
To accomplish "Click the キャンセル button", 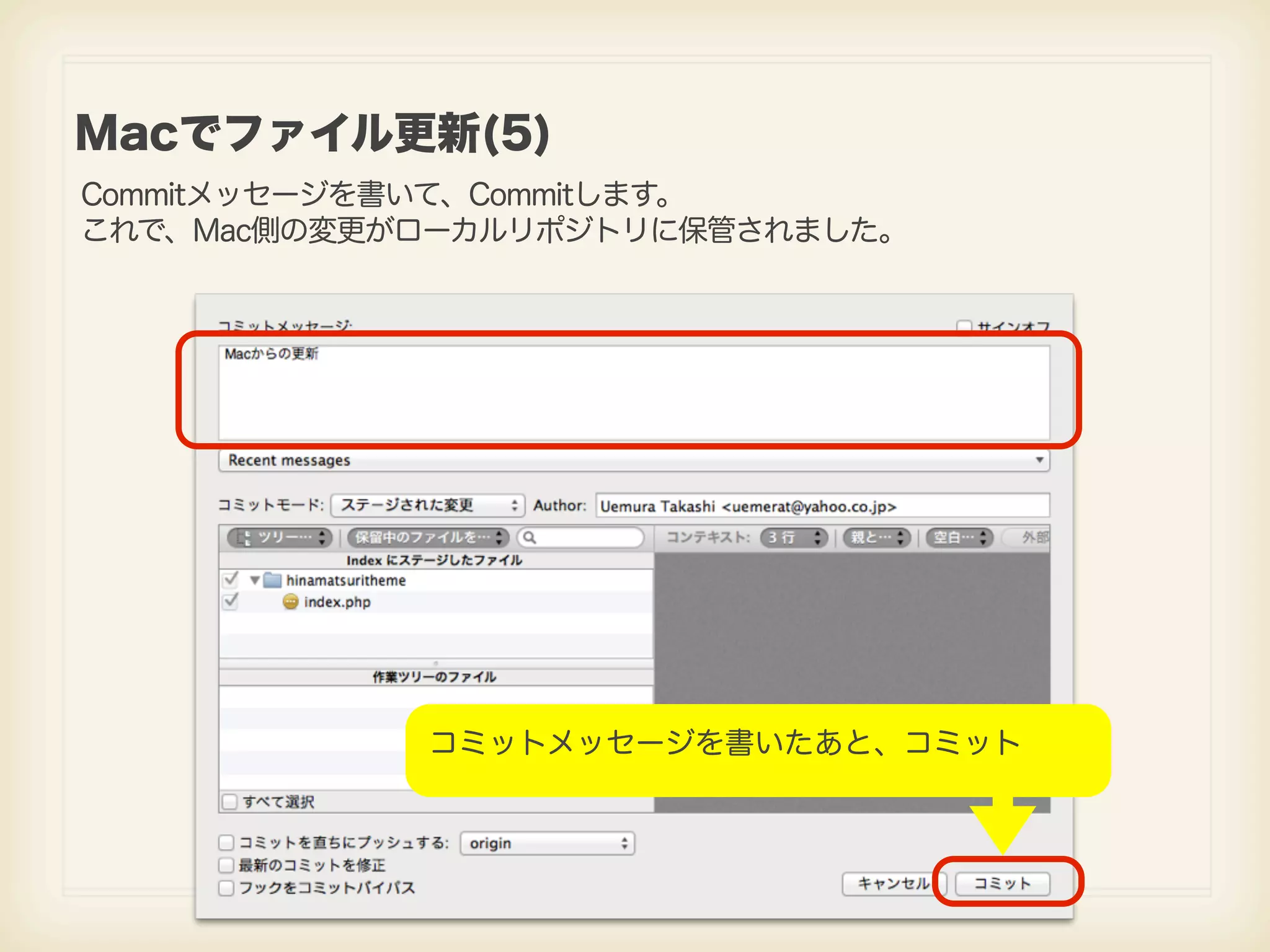I will (x=892, y=883).
